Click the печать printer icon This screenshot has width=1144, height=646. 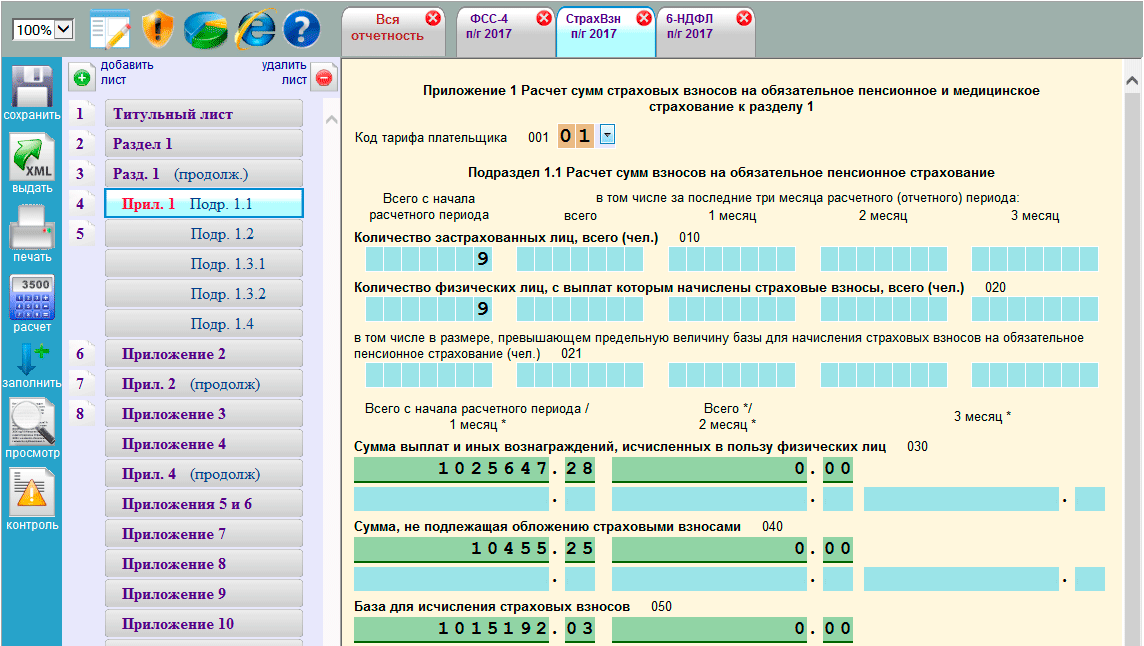point(31,227)
